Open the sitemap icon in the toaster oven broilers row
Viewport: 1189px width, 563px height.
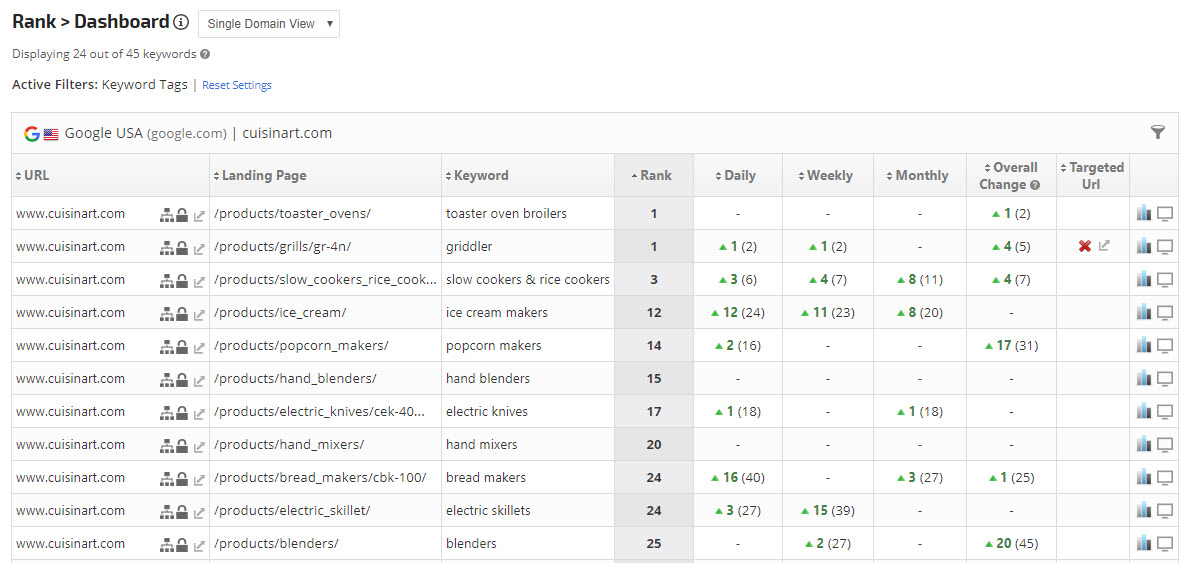point(167,215)
